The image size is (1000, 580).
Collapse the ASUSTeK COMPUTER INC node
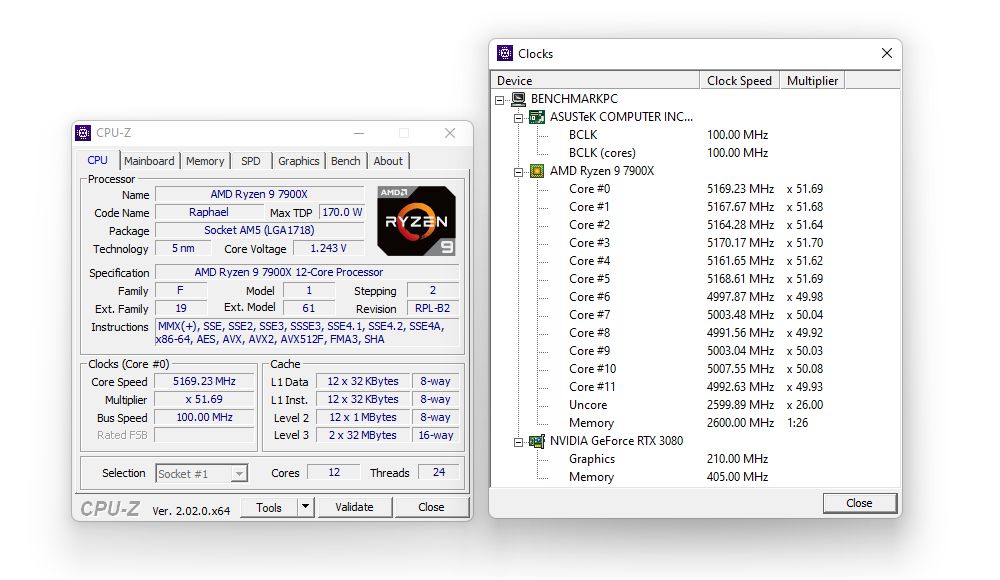(518, 118)
